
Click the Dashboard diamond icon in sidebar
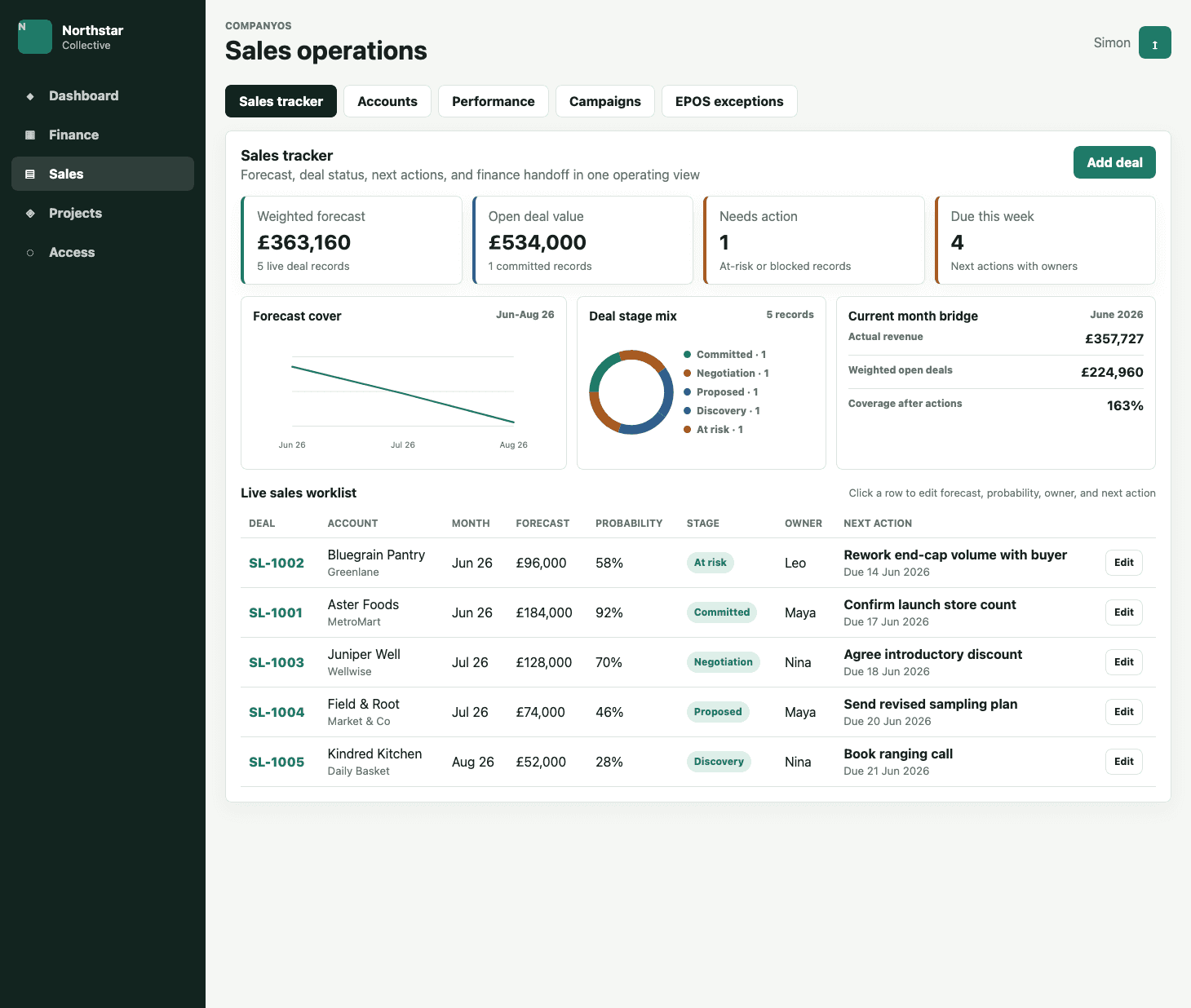click(x=30, y=96)
